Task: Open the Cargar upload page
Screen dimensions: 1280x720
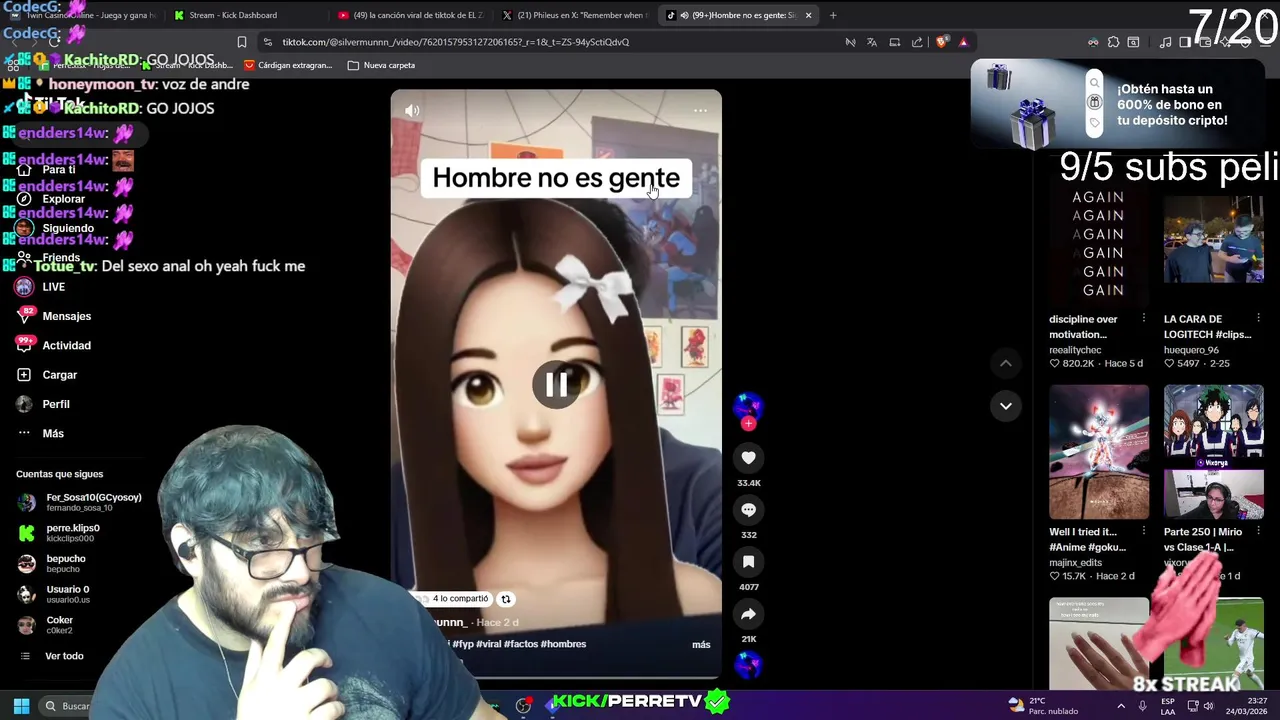Action: 59,375
